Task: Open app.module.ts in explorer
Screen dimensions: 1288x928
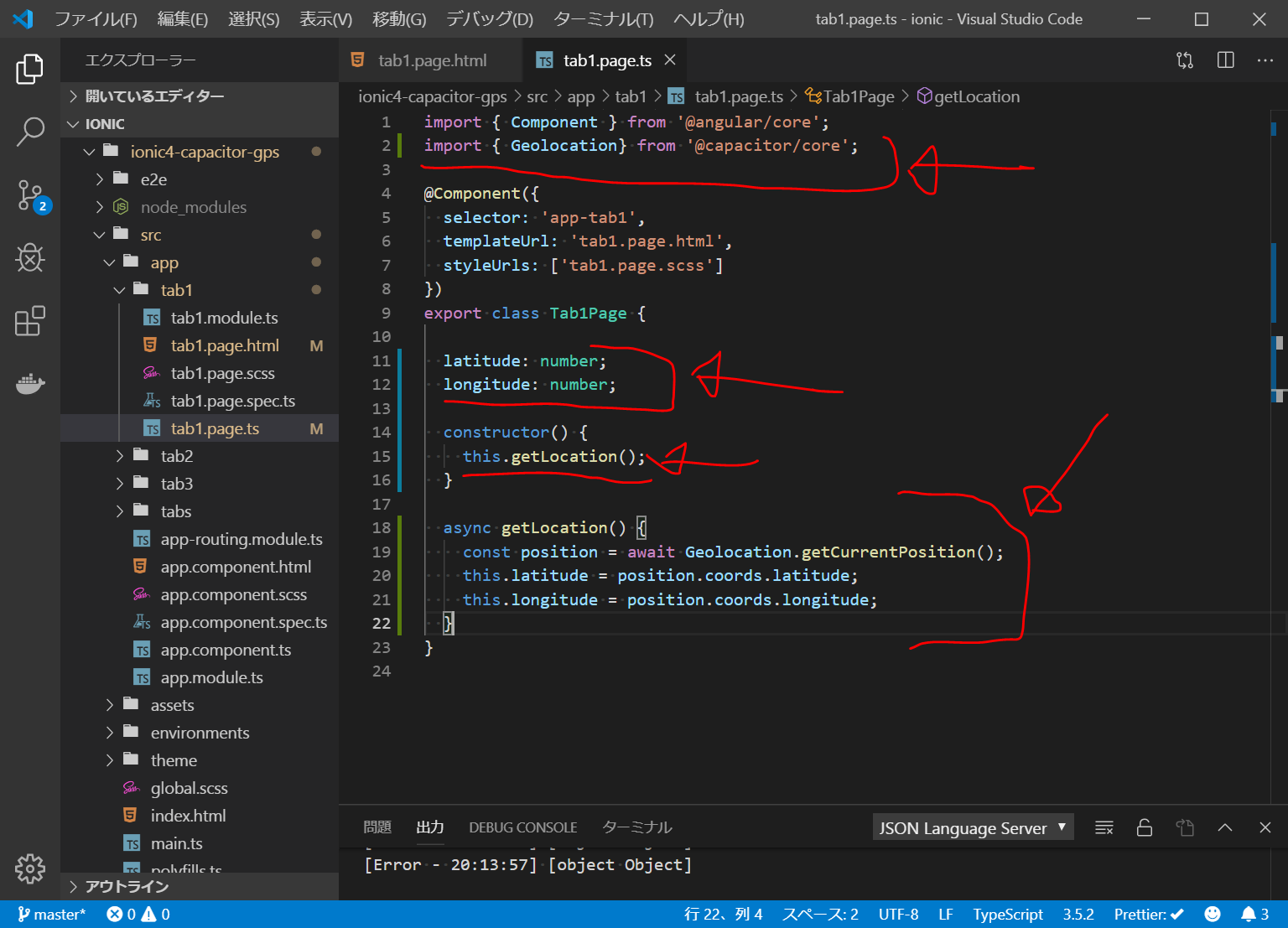Action: [x=211, y=677]
